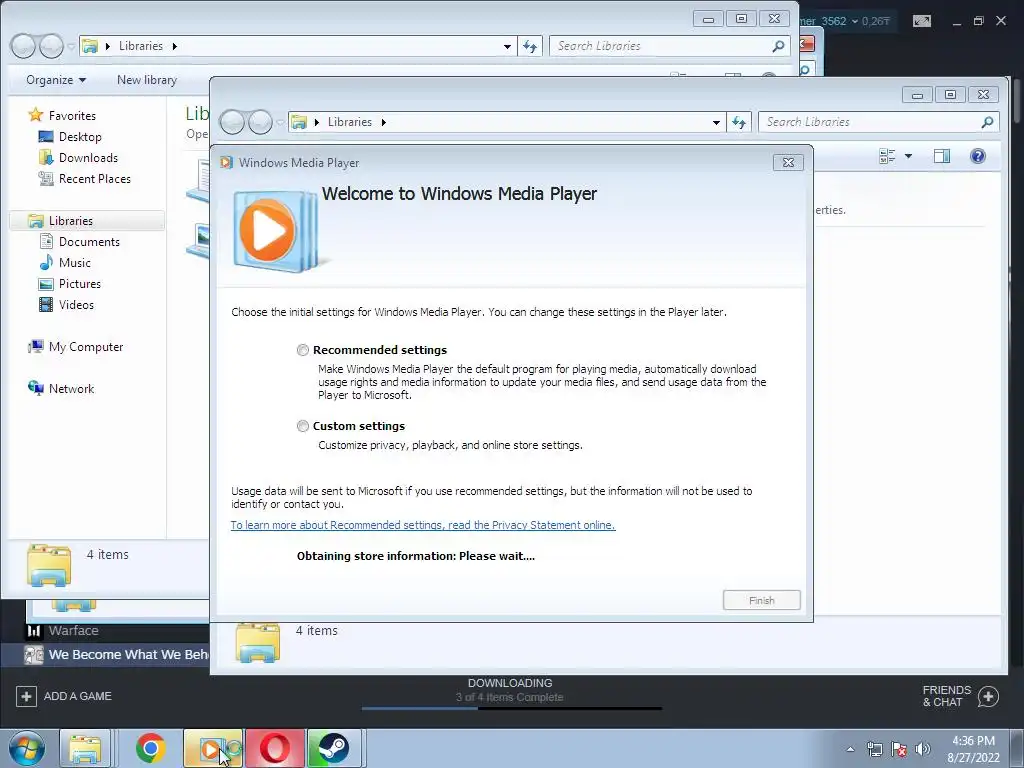This screenshot has width=1024, height=768.
Task: Open Pictures library in sidebar
Action: (x=80, y=283)
